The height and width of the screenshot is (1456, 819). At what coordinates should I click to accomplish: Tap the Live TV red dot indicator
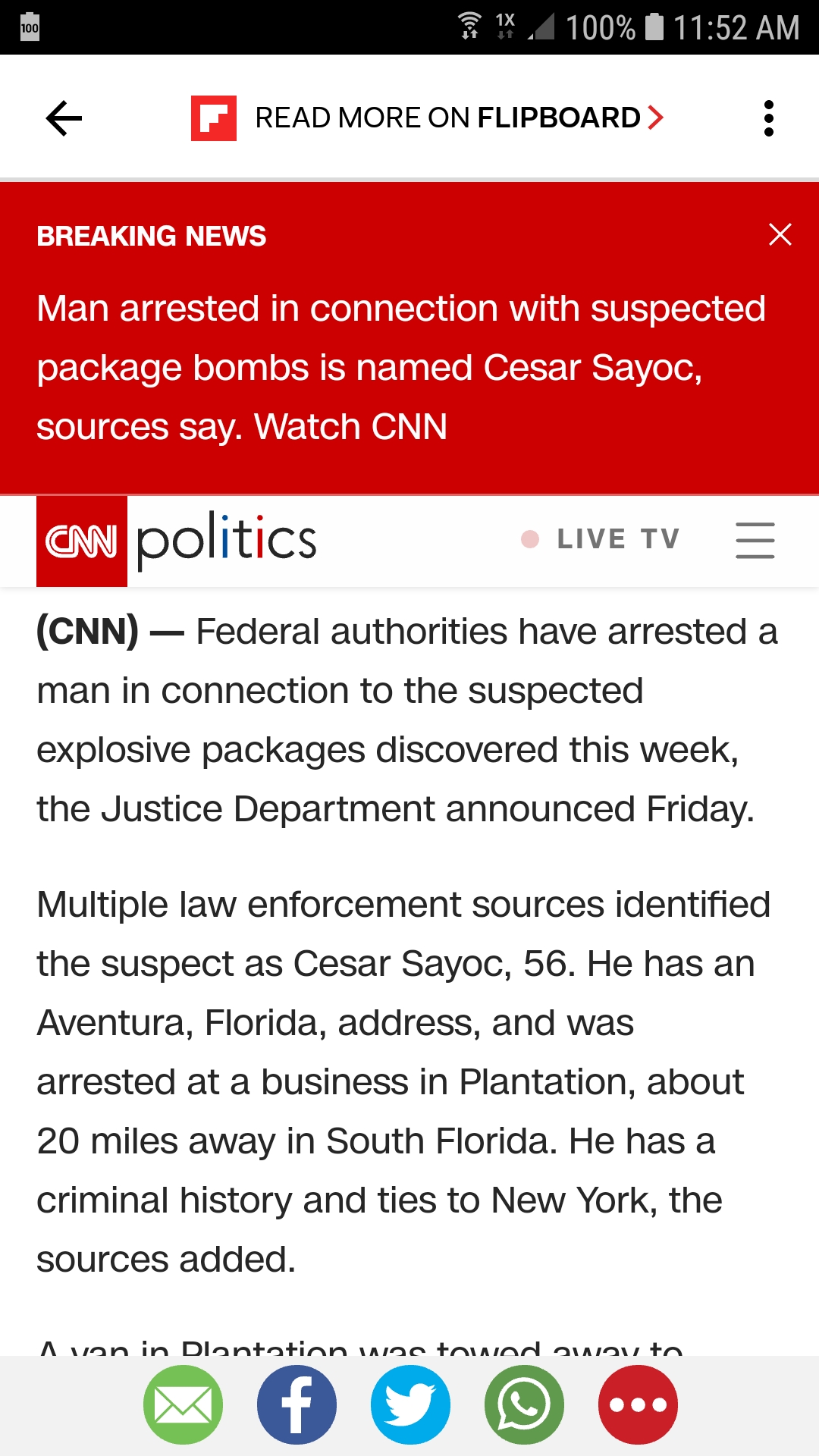[530, 539]
